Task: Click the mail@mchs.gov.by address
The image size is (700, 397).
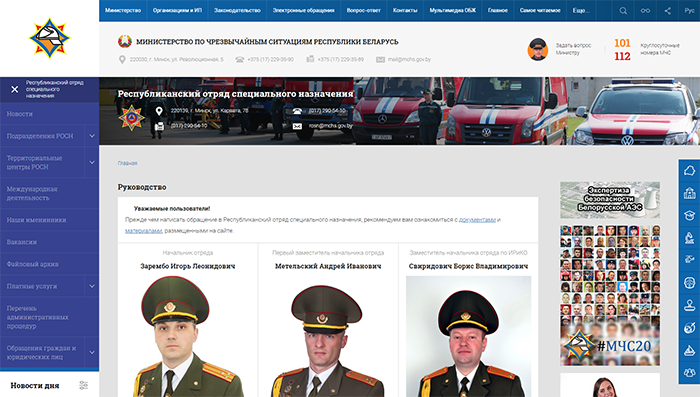Action: click(409, 59)
